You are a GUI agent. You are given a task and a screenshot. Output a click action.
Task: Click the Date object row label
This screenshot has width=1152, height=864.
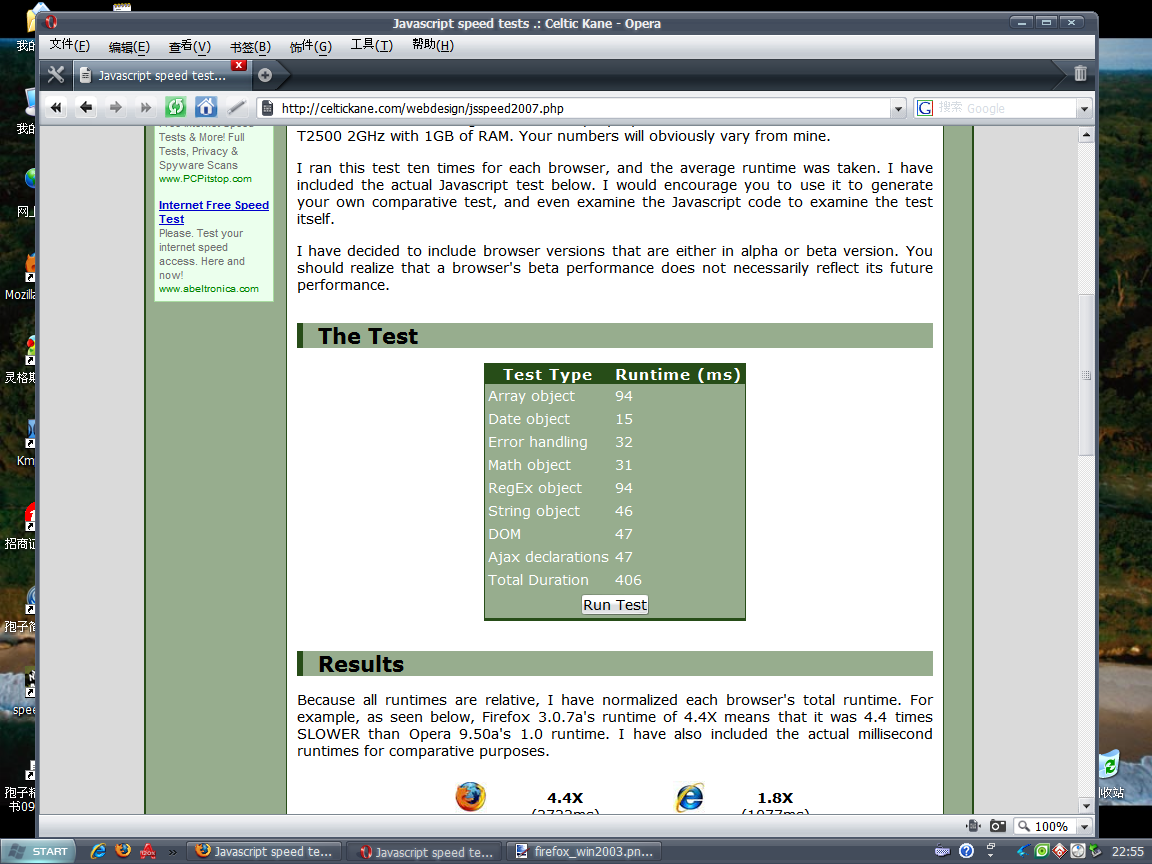529,419
